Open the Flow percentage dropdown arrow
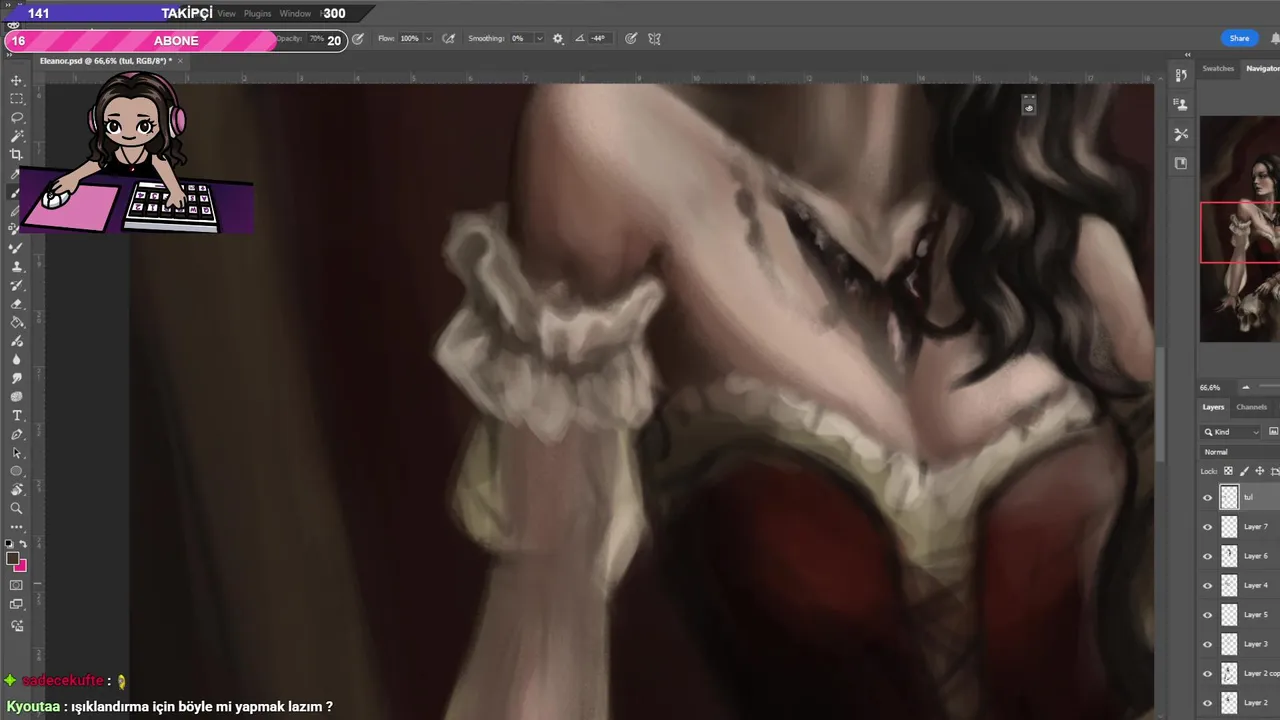Image resolution: width=1280 pixels, height=720 pixels. click(429, 39)
